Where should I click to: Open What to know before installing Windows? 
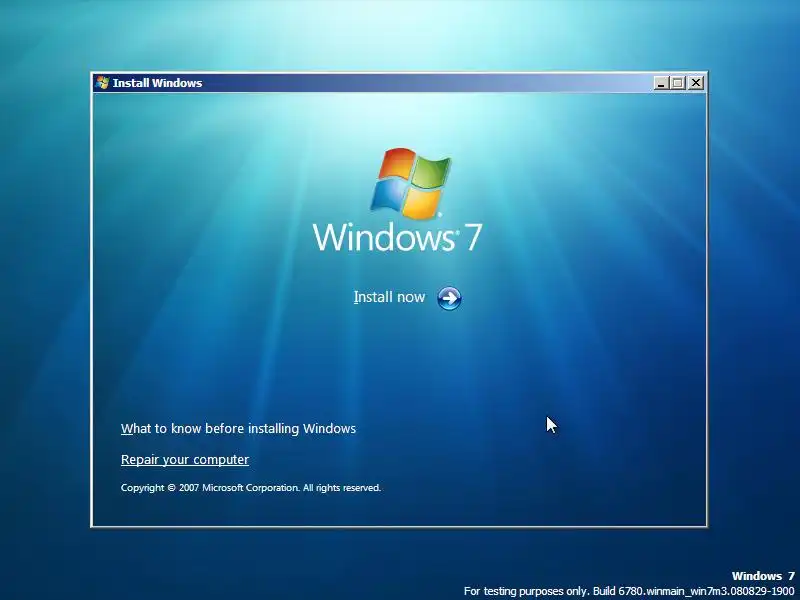pos(238,429)
